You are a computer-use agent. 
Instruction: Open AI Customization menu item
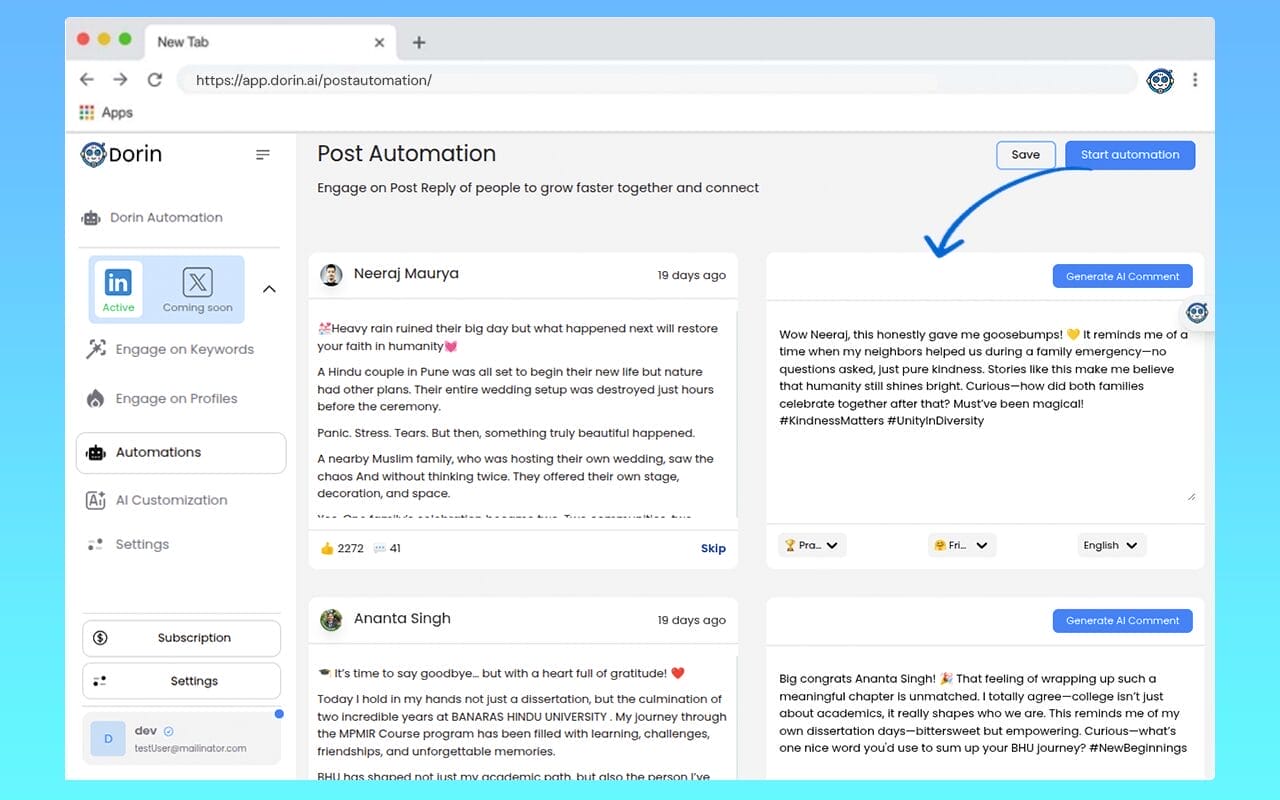[x=171, y=500]
